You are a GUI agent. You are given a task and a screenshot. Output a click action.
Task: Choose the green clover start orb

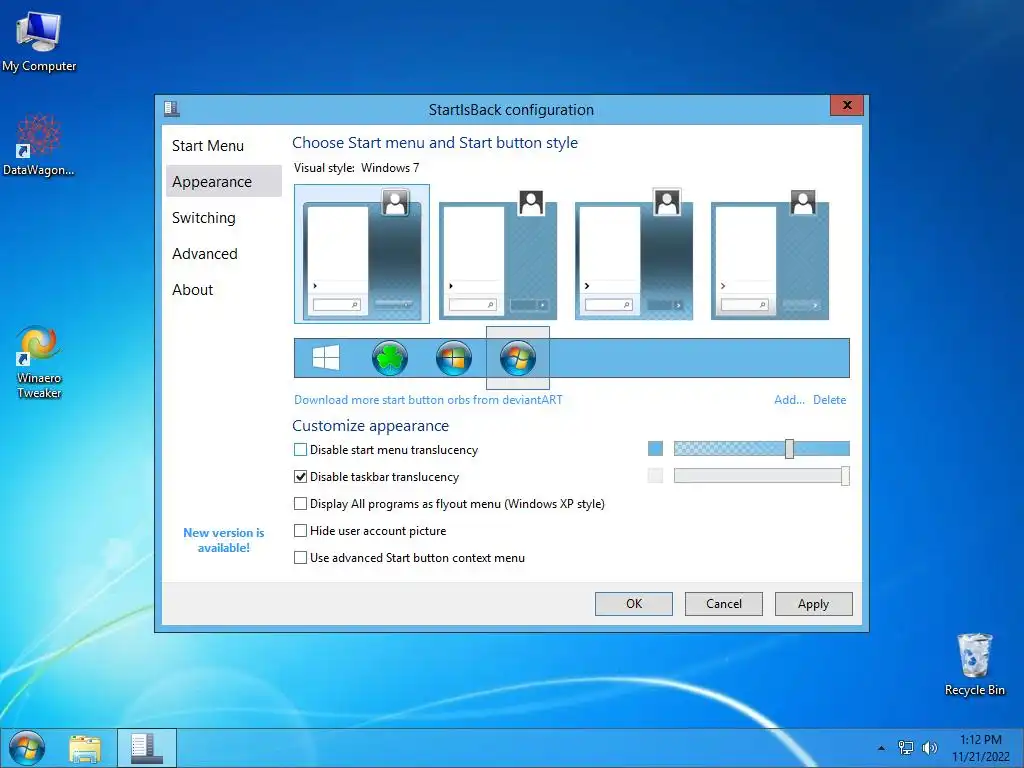[x=390, y=358]
